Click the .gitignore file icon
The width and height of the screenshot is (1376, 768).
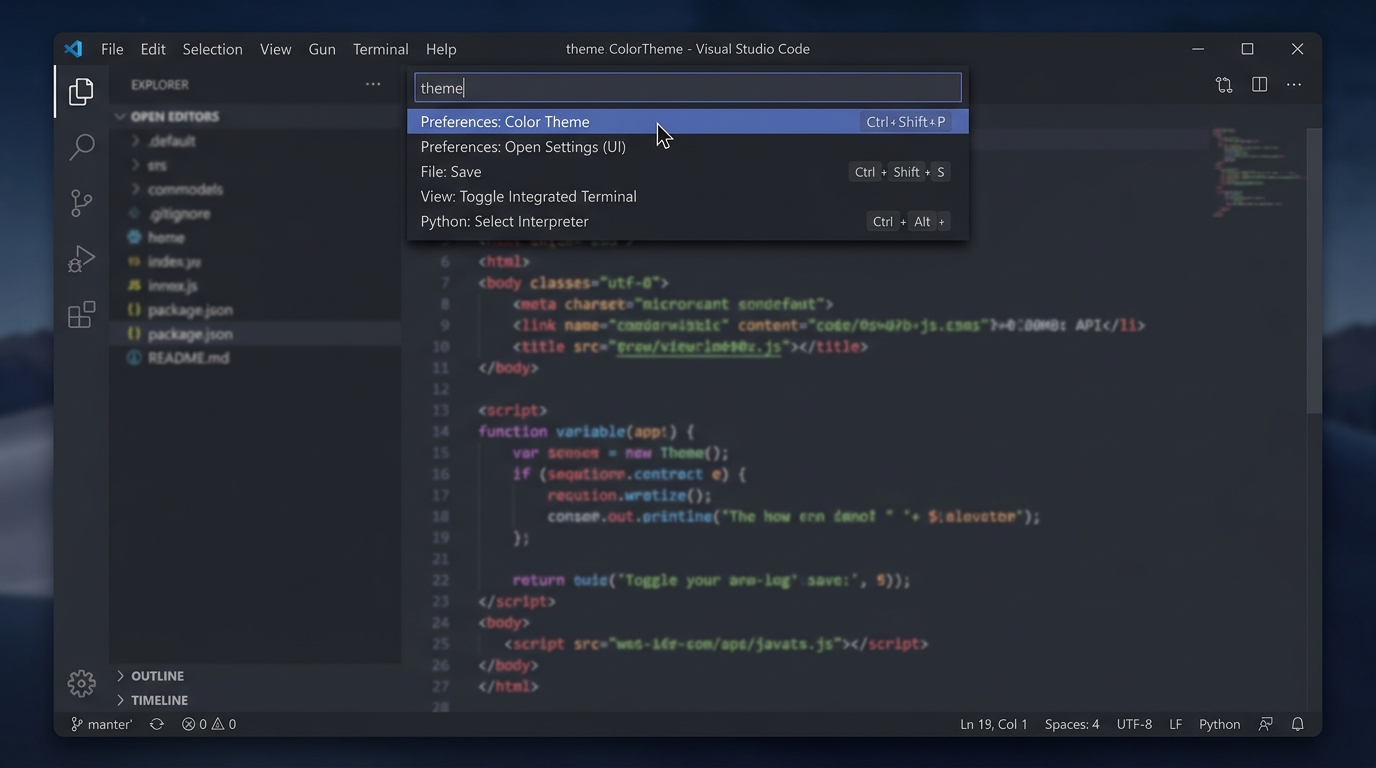point(134,214)
